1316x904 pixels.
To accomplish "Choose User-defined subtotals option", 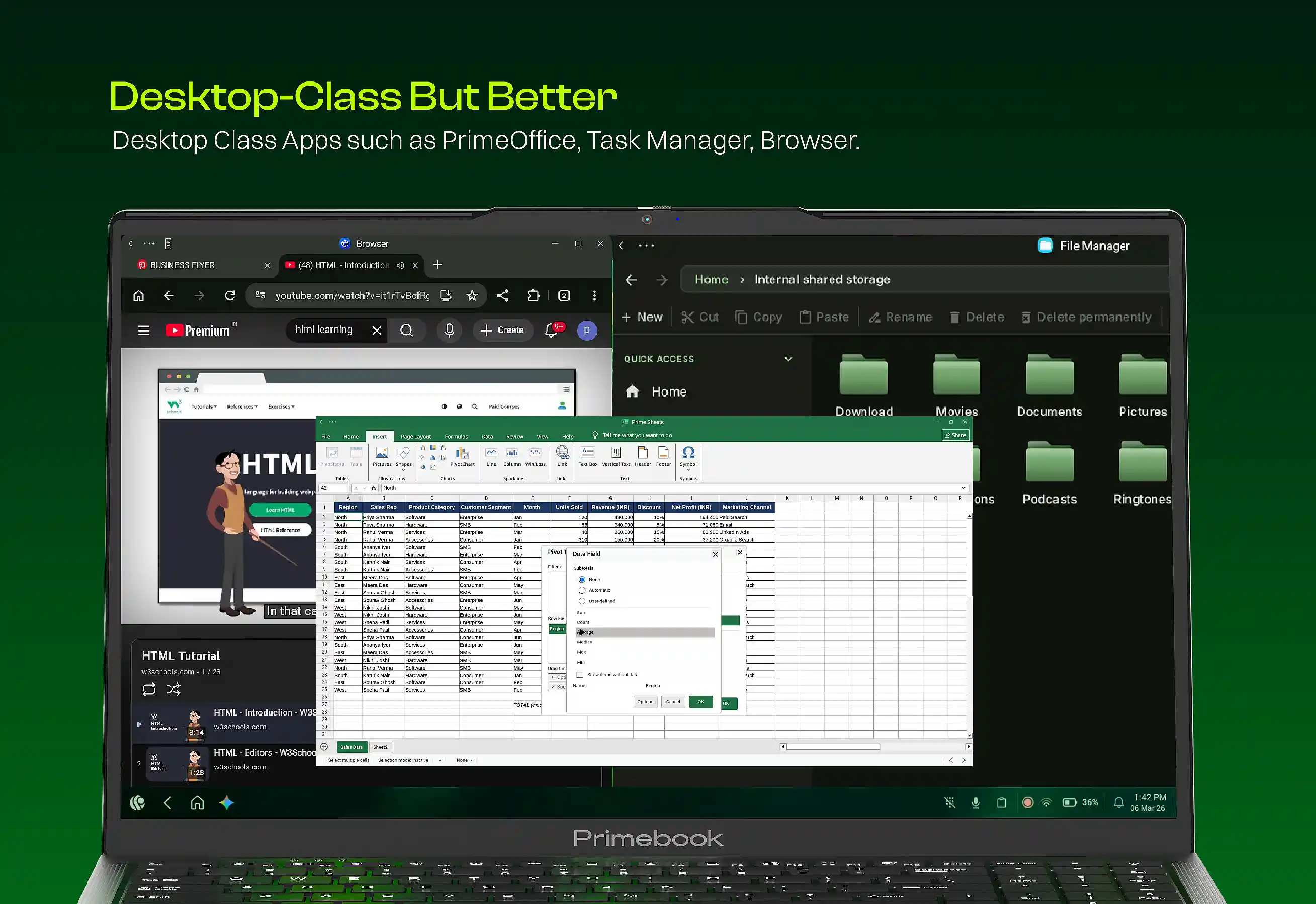I will point(581,601).
